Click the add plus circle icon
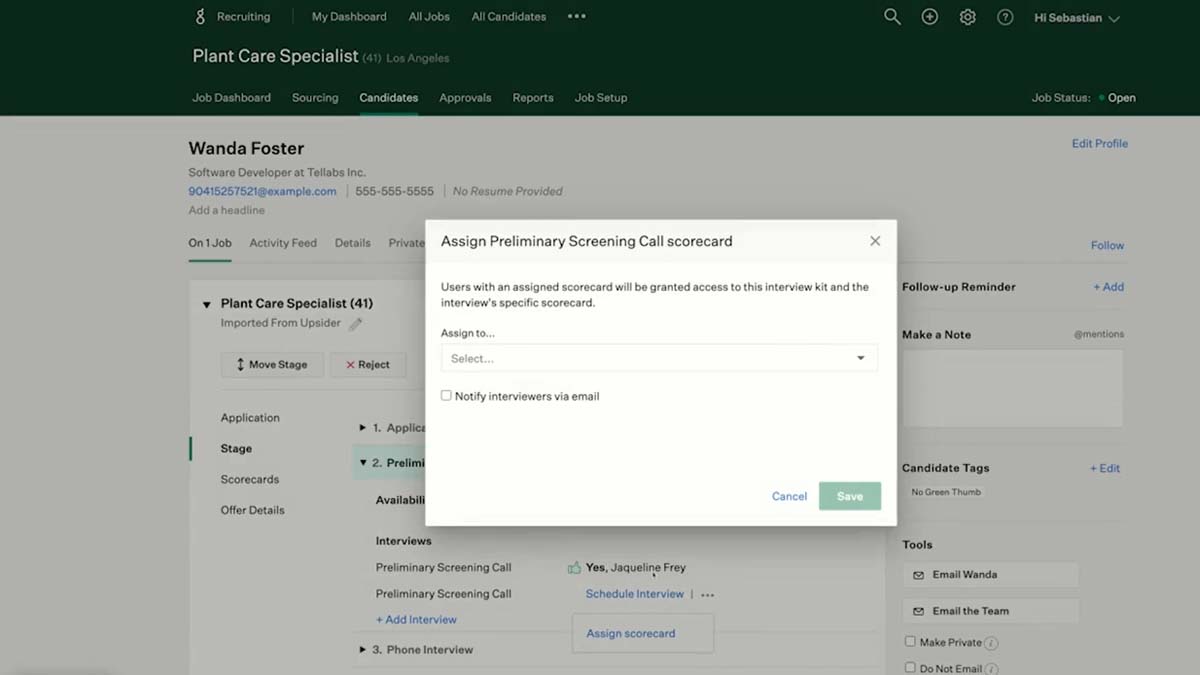 [x=930, y=17]
